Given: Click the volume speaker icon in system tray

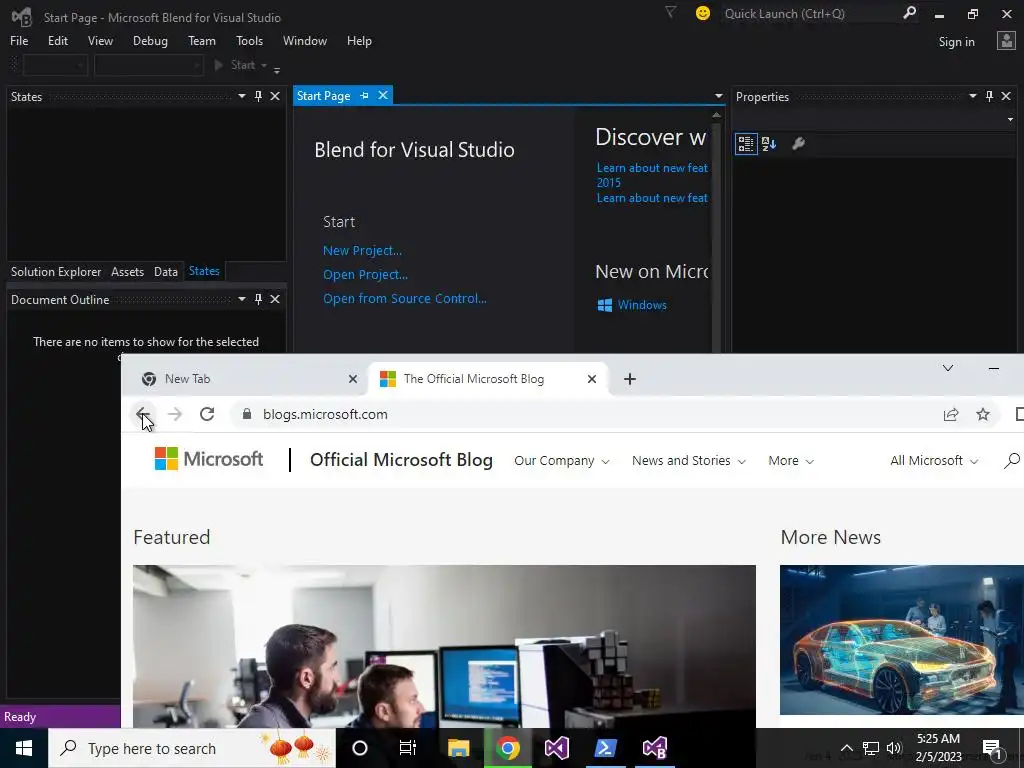Looking at the screenshot, I should (894, 748).
